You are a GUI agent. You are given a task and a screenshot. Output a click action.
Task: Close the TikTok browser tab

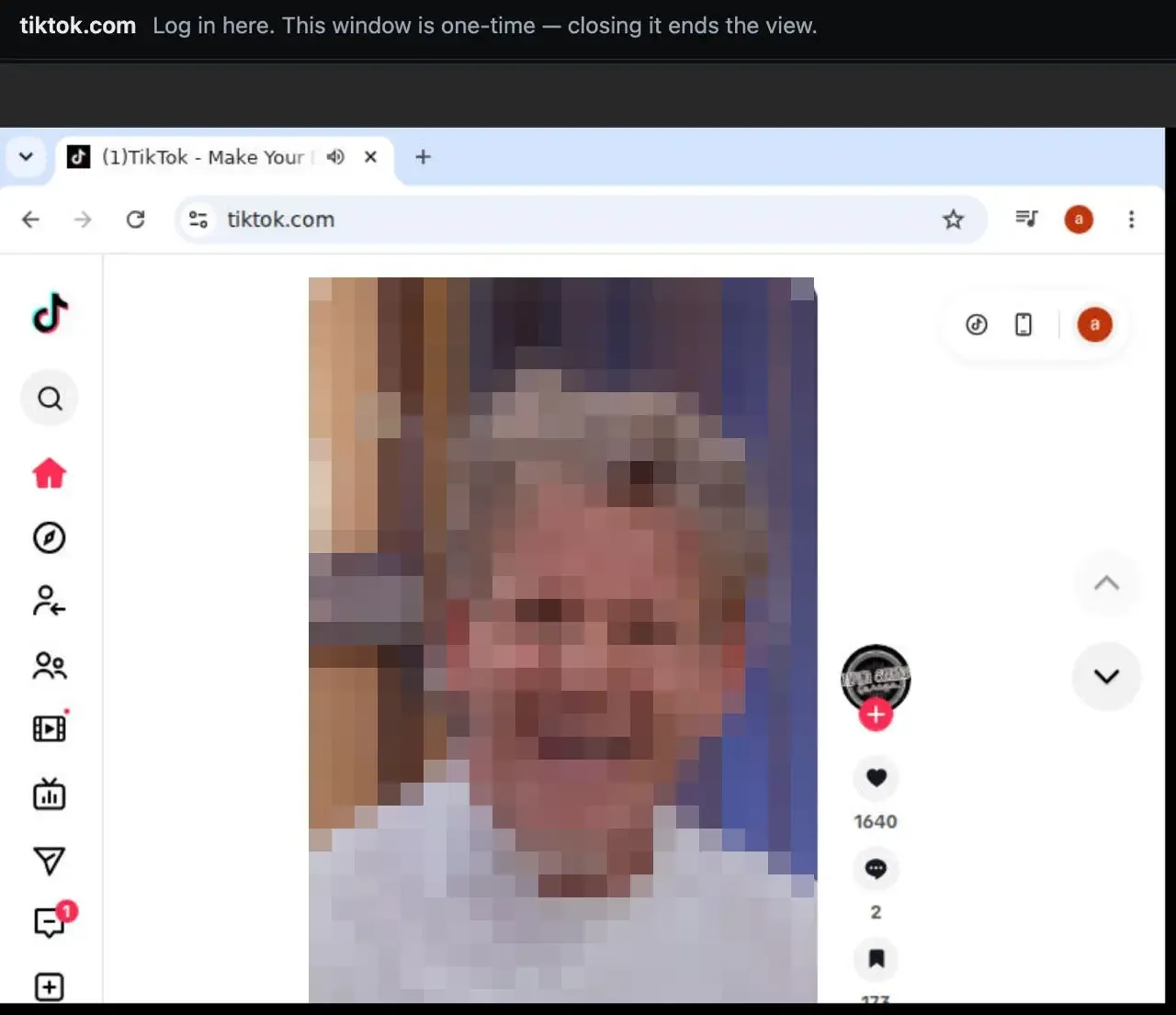[x=370, y=157]
